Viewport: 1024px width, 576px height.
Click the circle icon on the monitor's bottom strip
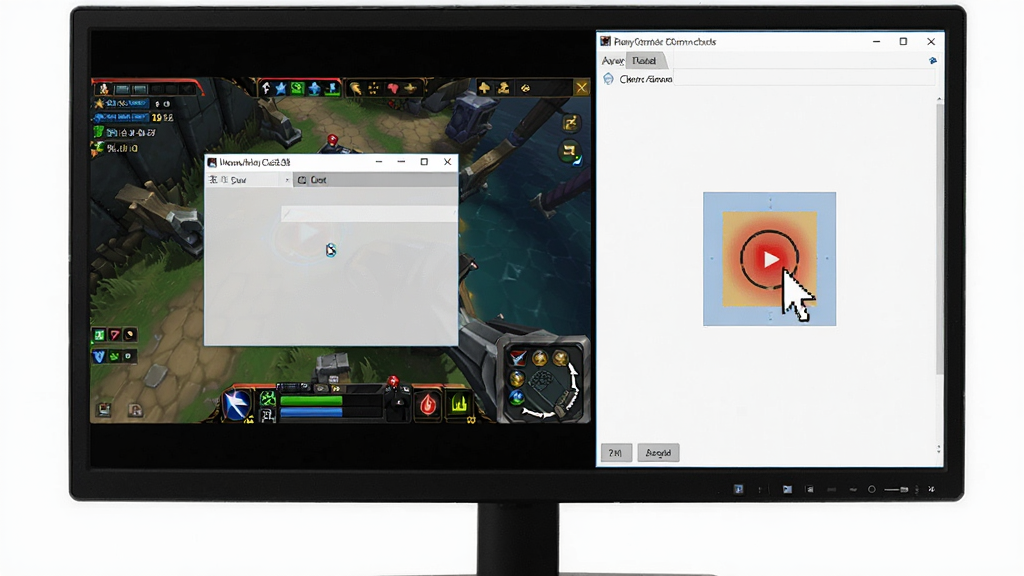(x=871, y=489)
